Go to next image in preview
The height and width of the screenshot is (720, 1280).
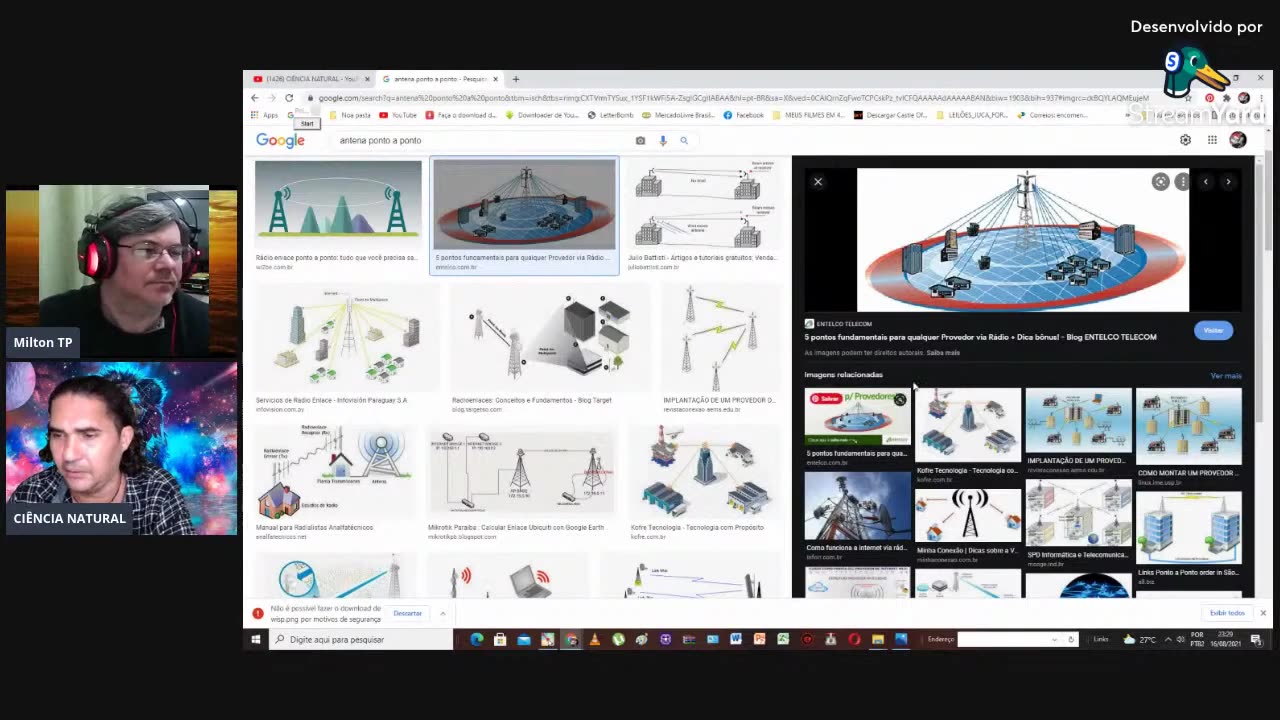(1228, 182)
